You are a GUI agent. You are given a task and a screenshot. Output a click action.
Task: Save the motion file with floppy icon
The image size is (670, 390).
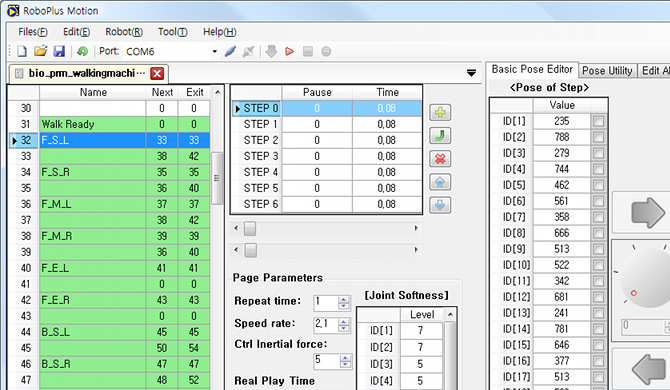pos(59,52)
